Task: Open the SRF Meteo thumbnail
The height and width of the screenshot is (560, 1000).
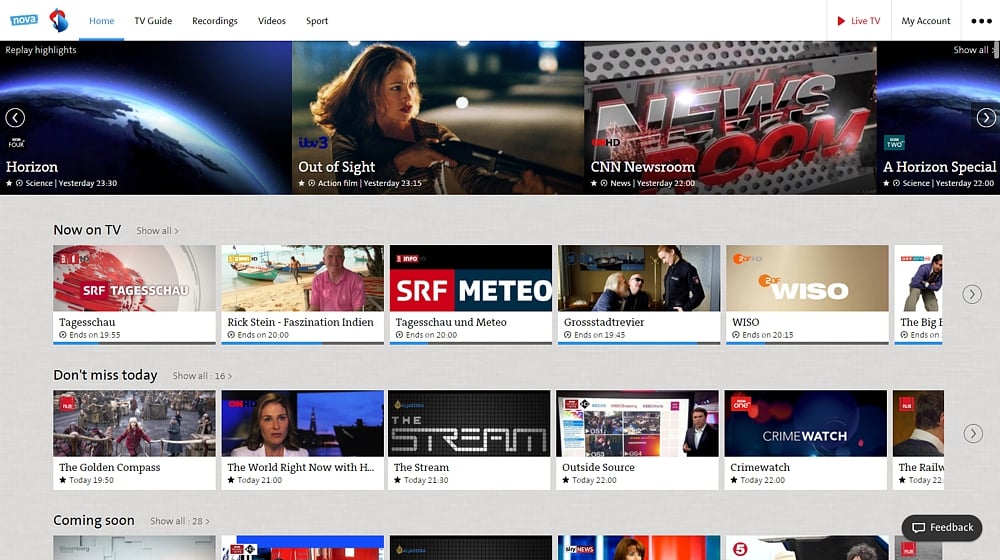Action: (471, 278)
